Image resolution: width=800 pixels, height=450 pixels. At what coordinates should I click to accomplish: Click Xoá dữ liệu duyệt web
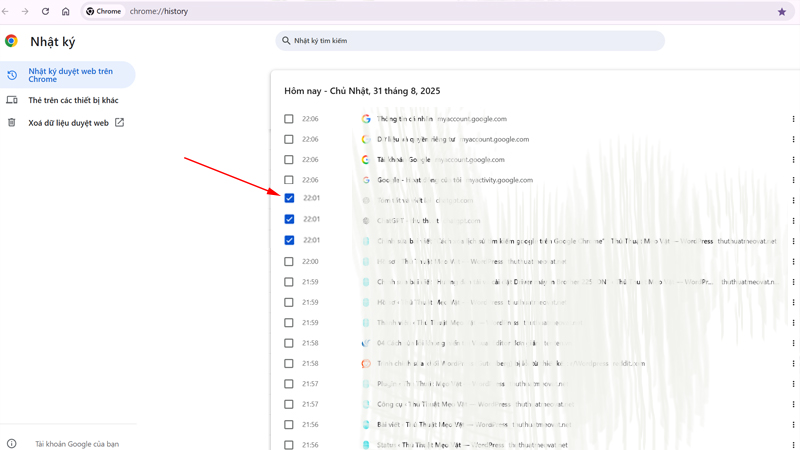click(x=68, y=123)
